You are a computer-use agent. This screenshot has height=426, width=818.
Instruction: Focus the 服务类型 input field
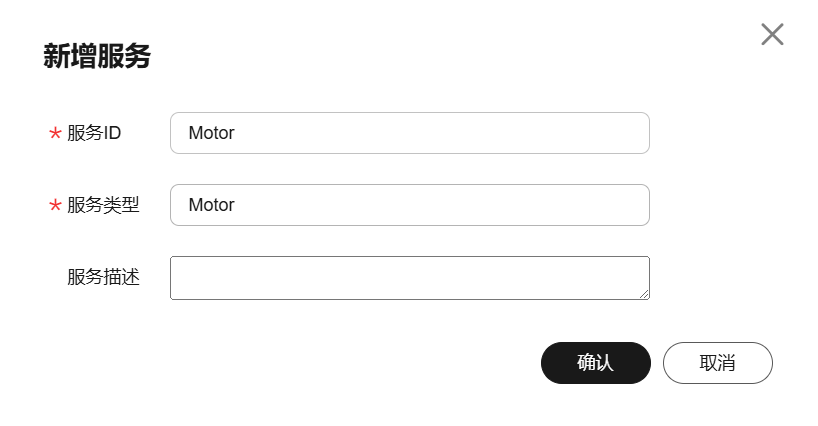410,205
